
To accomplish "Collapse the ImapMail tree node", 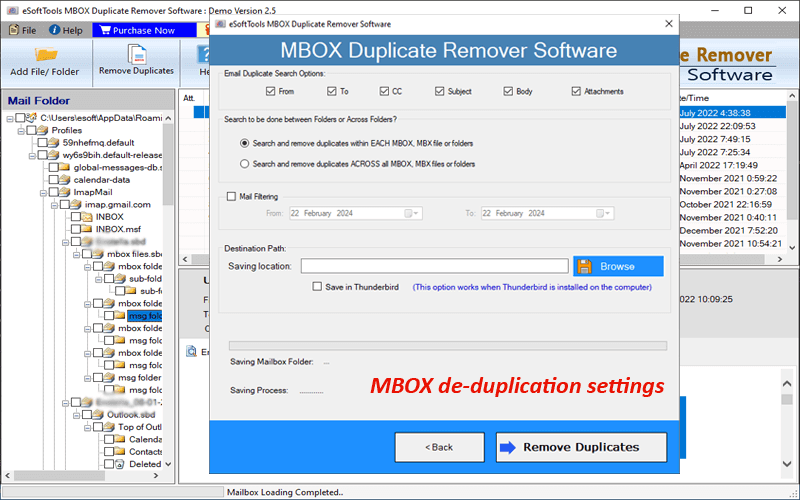I will pyautogui.click(x=43, y=192).
